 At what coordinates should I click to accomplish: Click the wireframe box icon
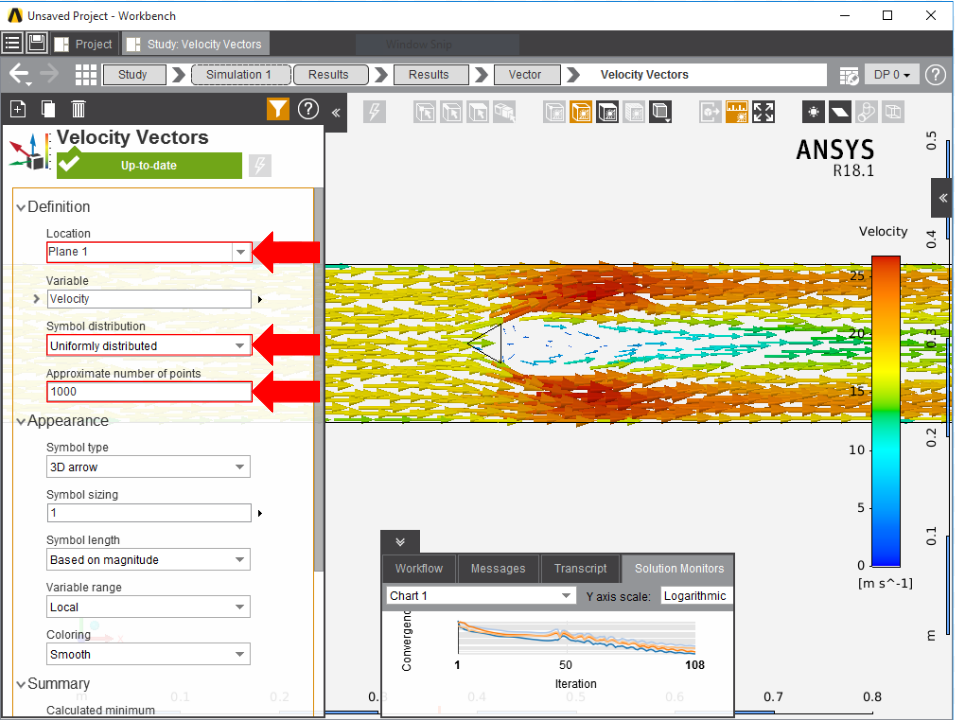click(x=893, y=112)
